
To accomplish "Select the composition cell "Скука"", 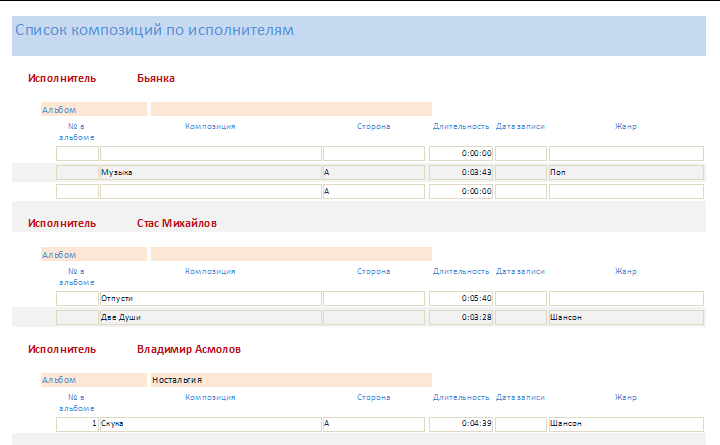I will [x=211, y=424].
